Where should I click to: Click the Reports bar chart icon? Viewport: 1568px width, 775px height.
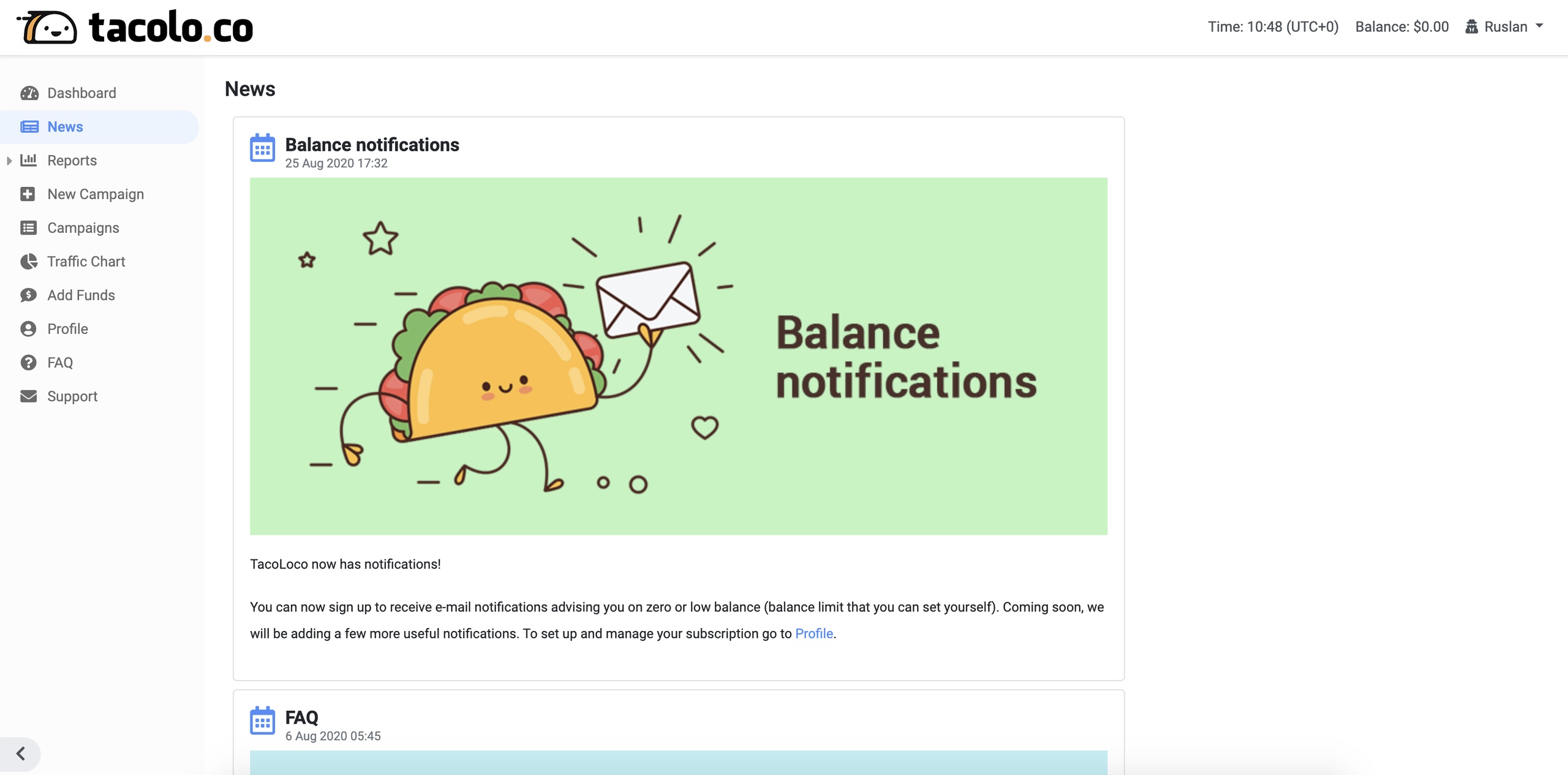coord(29,161)
